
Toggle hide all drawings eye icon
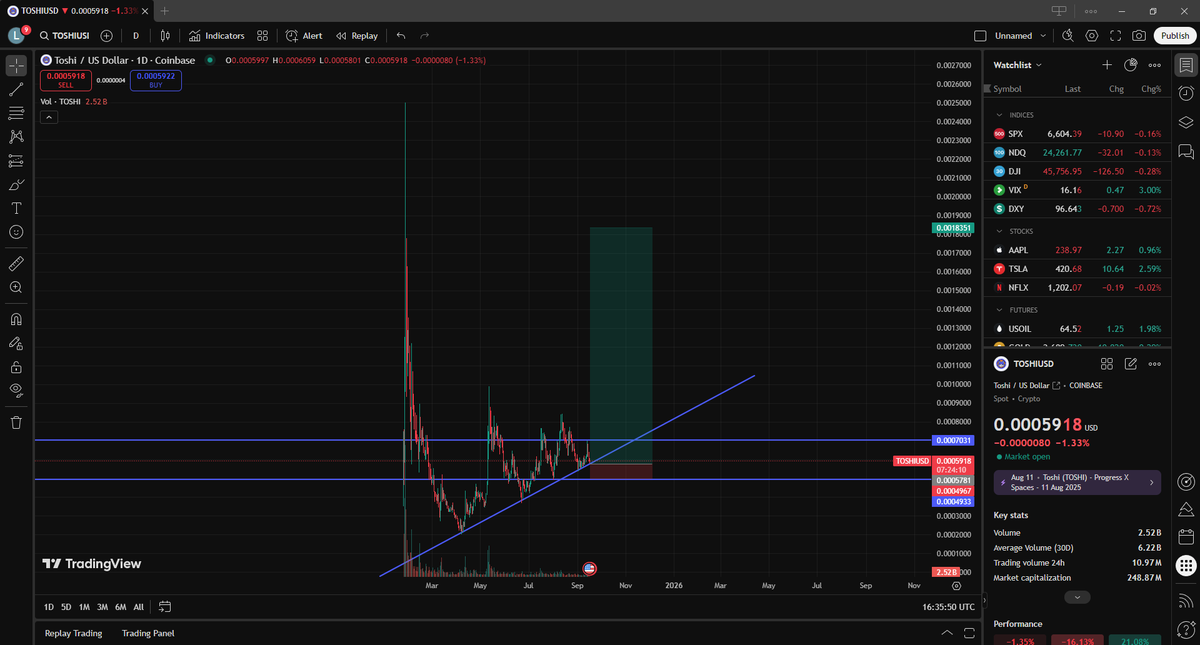click(16, 390)
